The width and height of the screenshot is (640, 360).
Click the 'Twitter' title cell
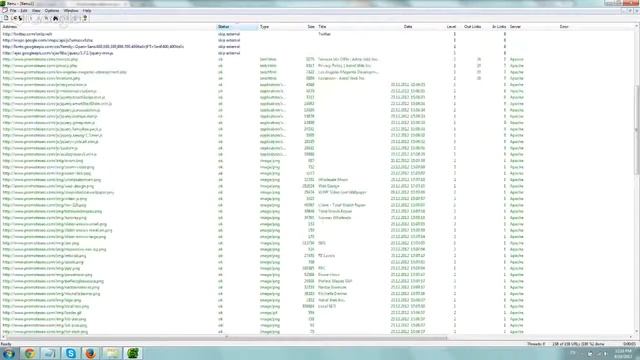[324, 34]
